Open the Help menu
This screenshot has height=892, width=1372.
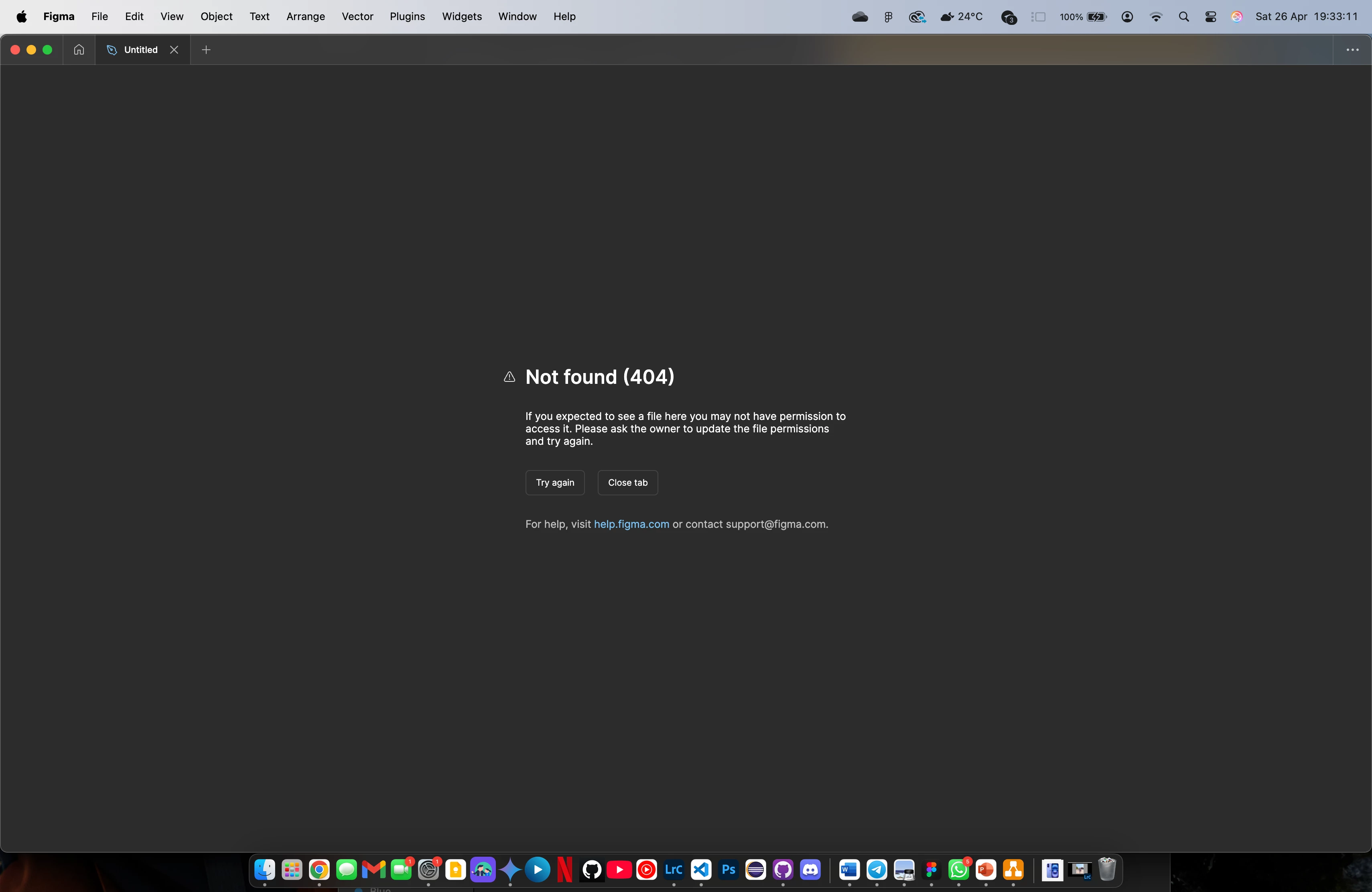[564, 17]
